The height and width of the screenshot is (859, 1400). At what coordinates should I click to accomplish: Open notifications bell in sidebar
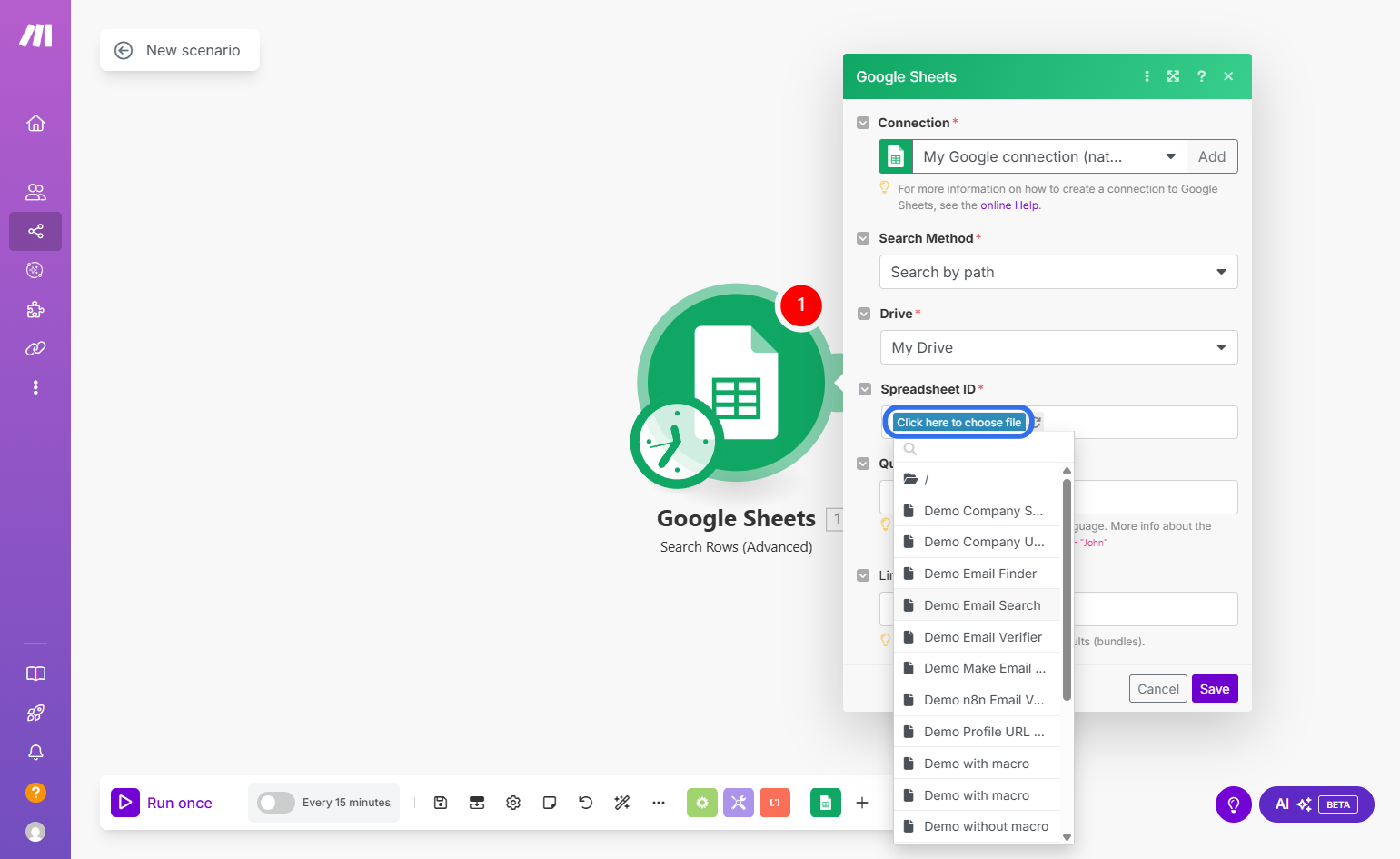point(35,752)
